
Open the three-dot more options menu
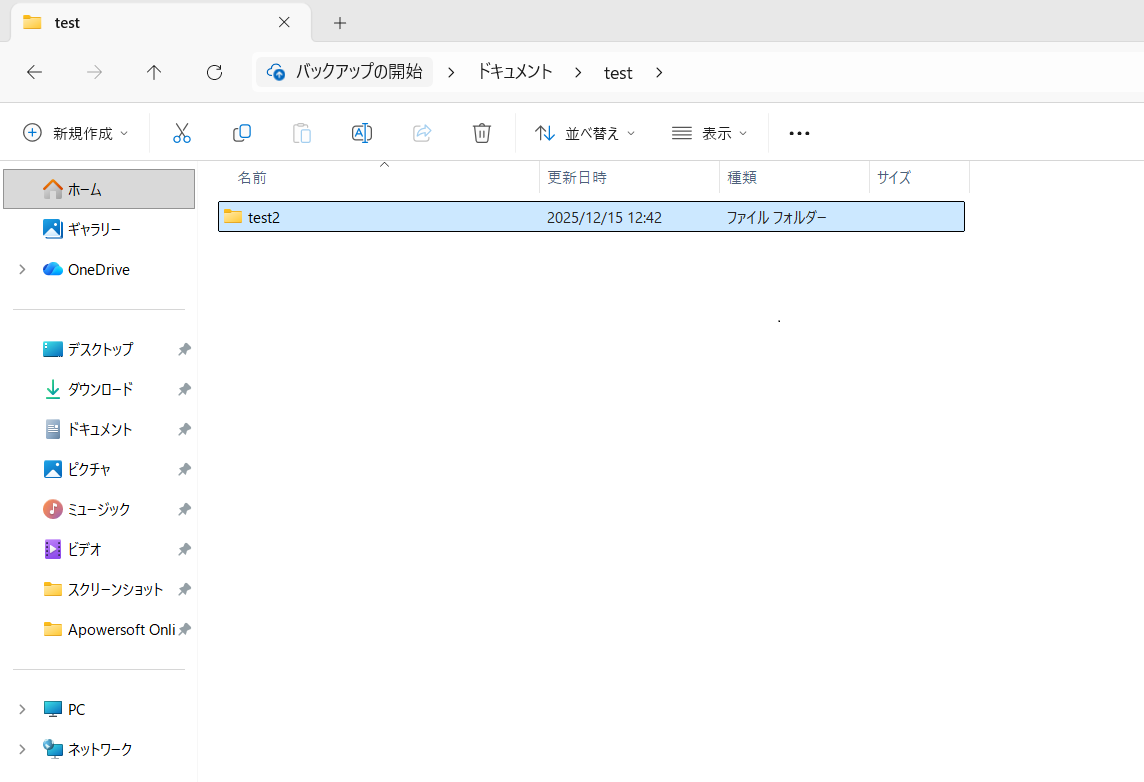tap(799, 133)
